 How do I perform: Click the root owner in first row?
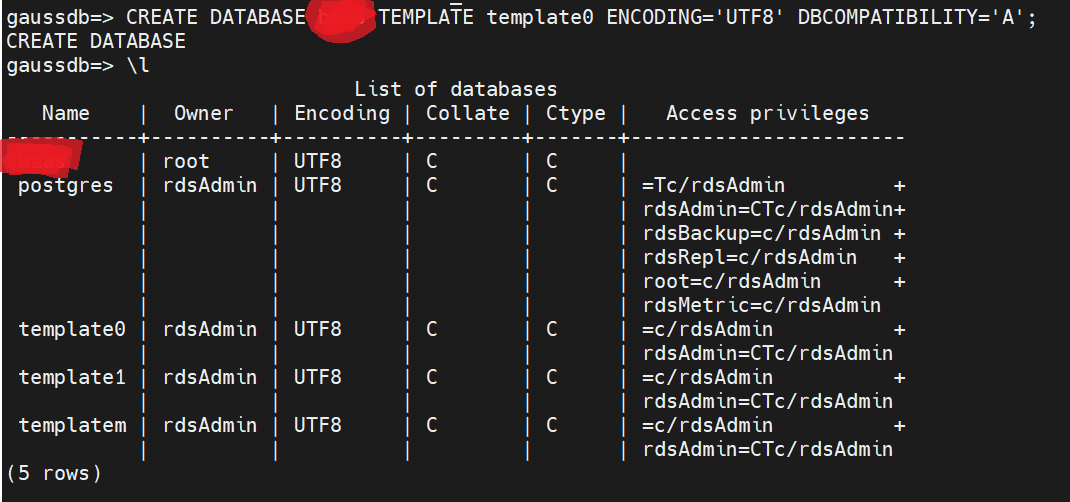(186, 162)
